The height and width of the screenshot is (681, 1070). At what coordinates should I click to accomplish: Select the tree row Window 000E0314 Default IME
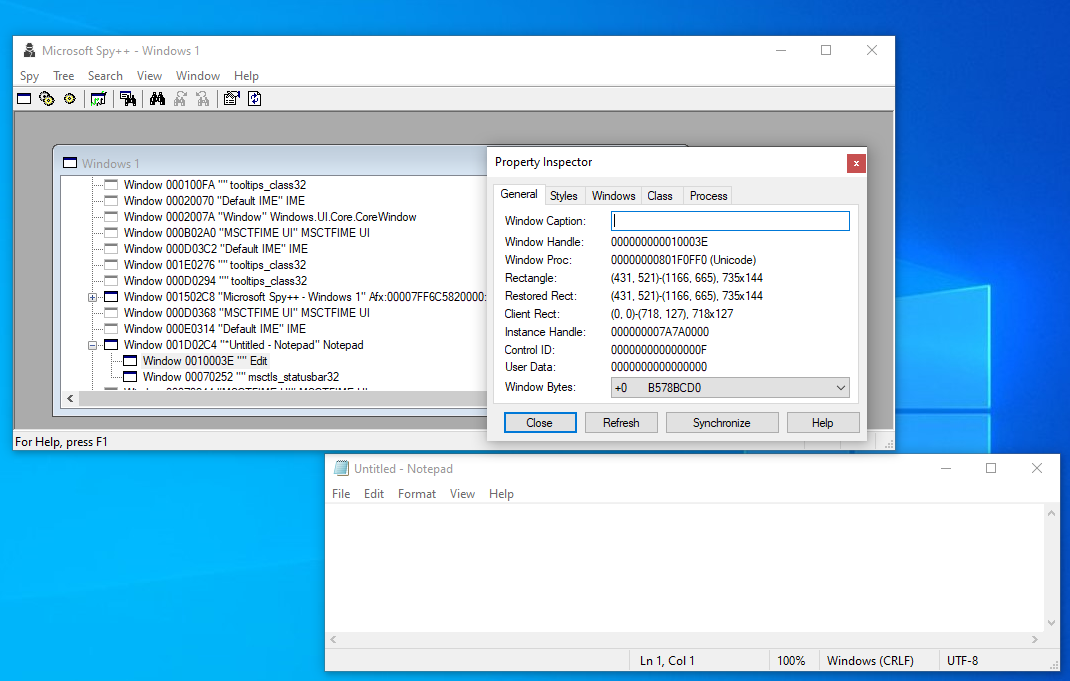[215, 329]
